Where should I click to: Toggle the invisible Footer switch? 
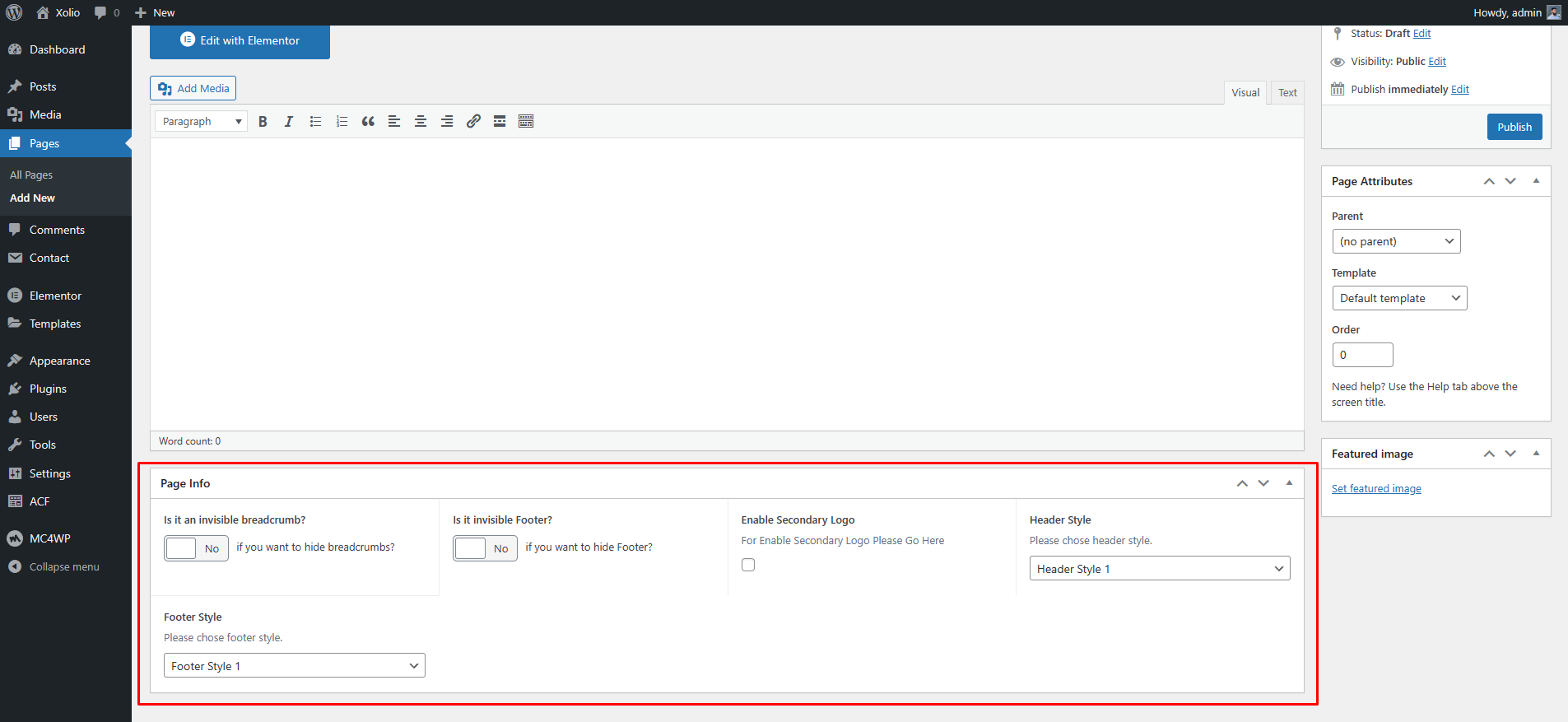coord(485,548)
